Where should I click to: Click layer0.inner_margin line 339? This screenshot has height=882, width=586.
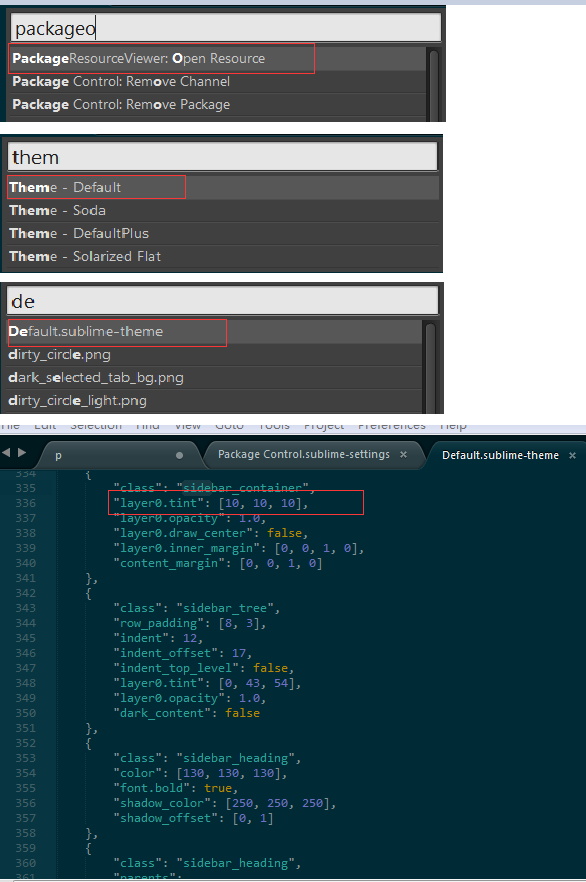pos(238,548)
